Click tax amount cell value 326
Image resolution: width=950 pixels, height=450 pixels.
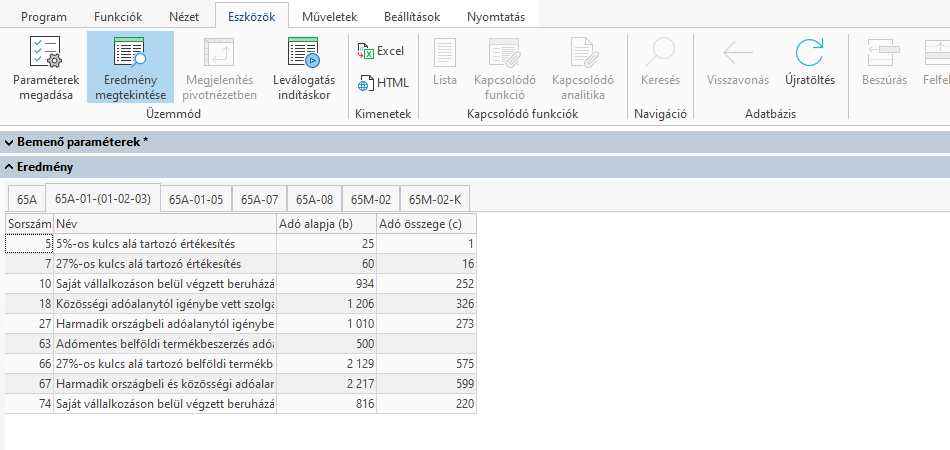click(x=427, y=304)
